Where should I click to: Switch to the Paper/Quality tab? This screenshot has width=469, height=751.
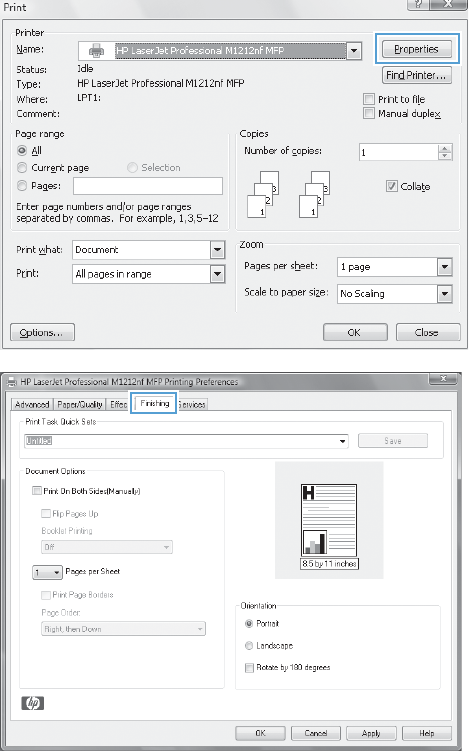[x=80, y=404]
